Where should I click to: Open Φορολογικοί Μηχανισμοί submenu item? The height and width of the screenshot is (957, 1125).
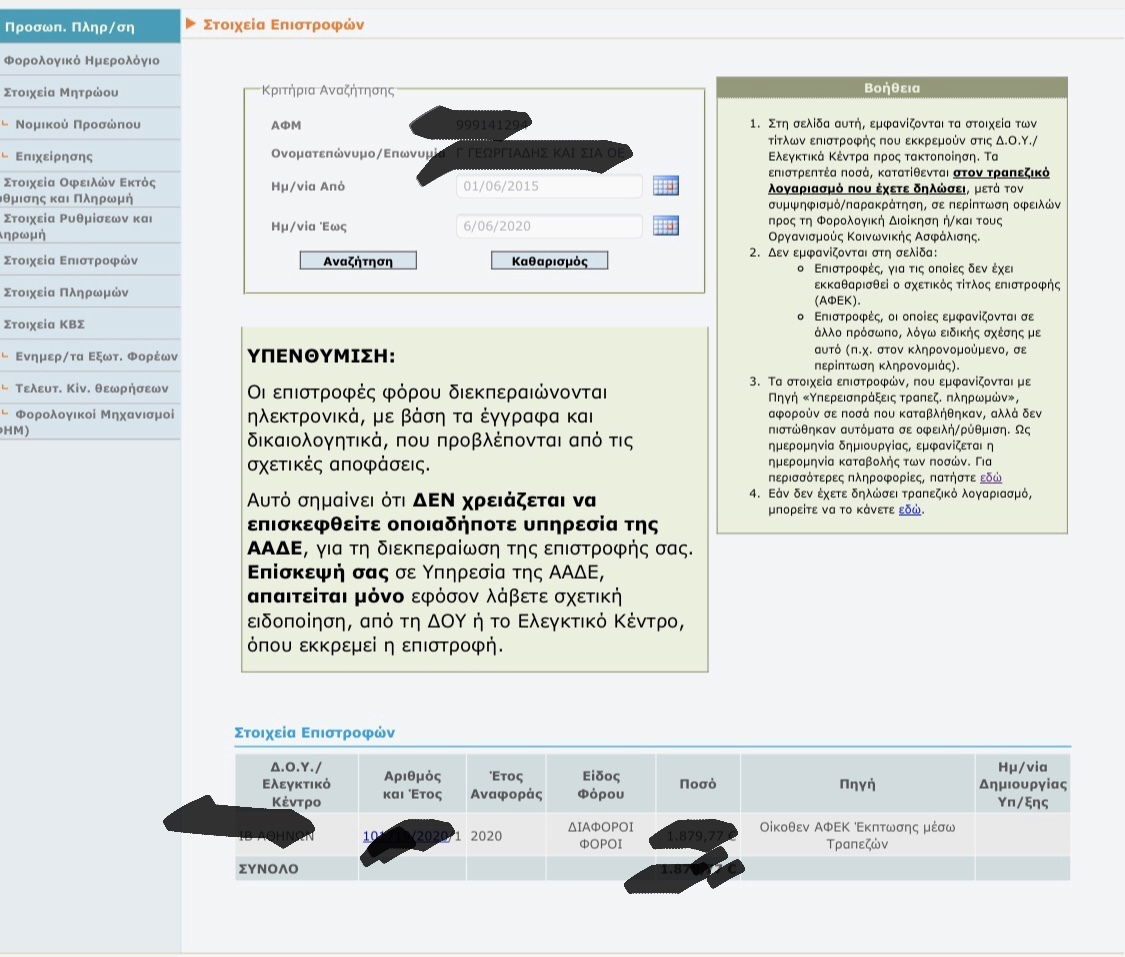coord(94,414)
